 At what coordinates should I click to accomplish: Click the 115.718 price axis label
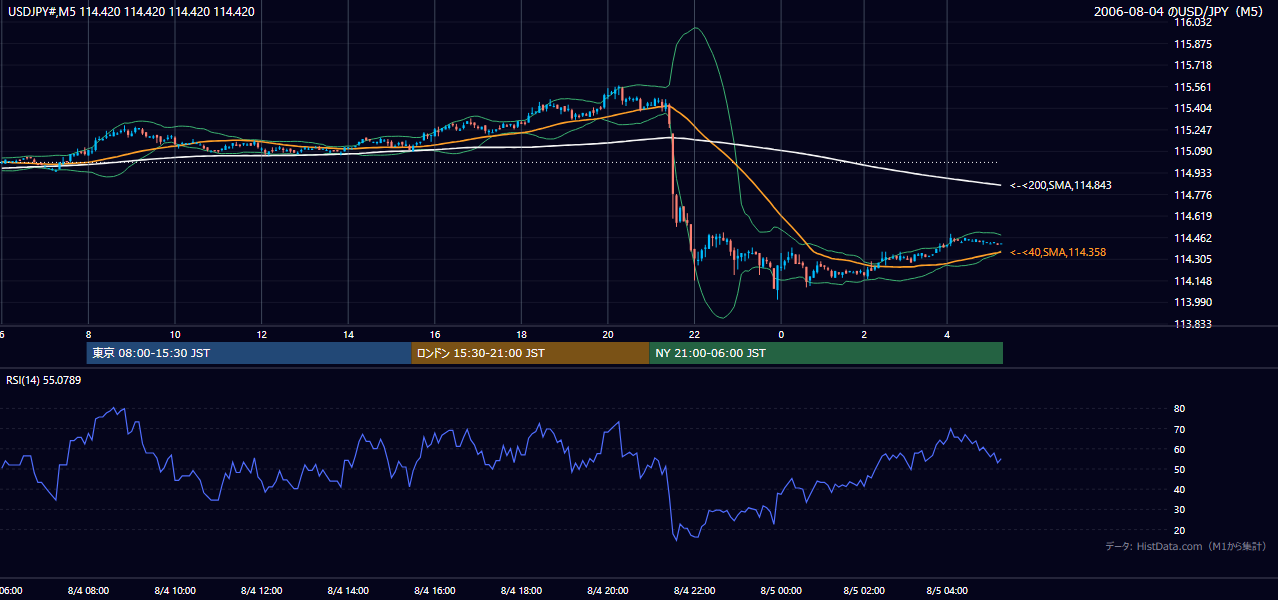1195,65
